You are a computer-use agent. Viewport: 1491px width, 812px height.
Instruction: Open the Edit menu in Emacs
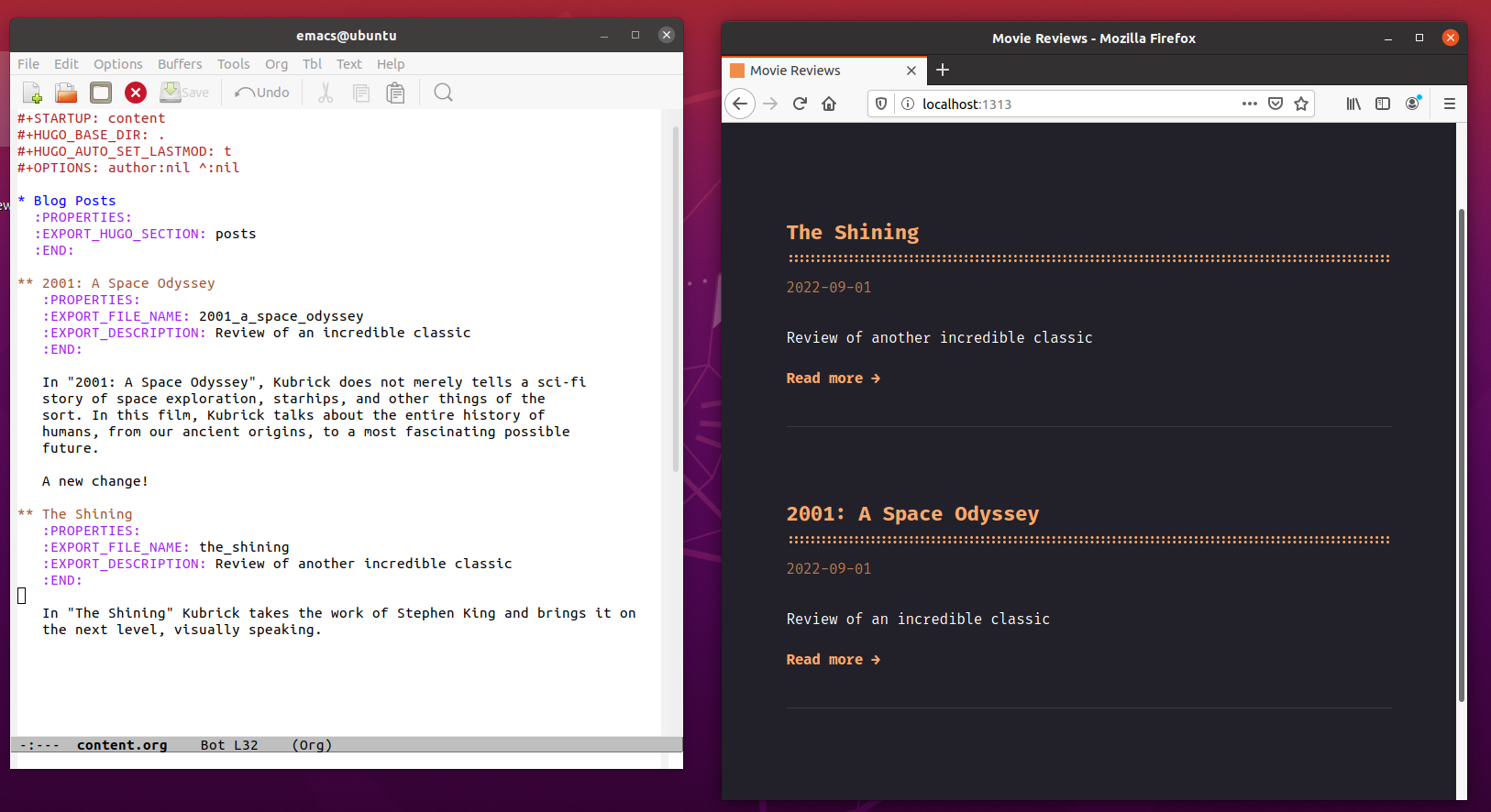(x=66, y=64)
